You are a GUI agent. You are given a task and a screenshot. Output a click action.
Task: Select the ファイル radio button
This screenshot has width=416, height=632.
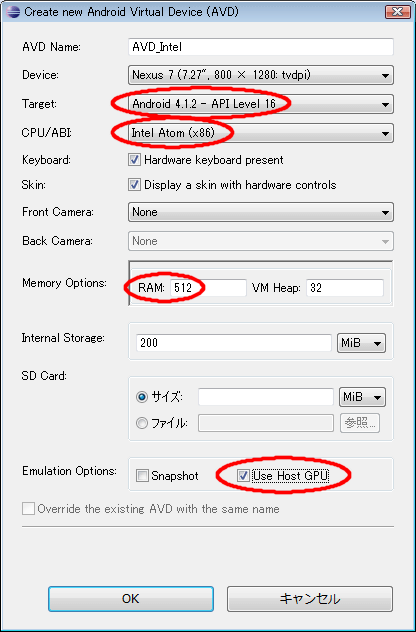tap(142, 424)
